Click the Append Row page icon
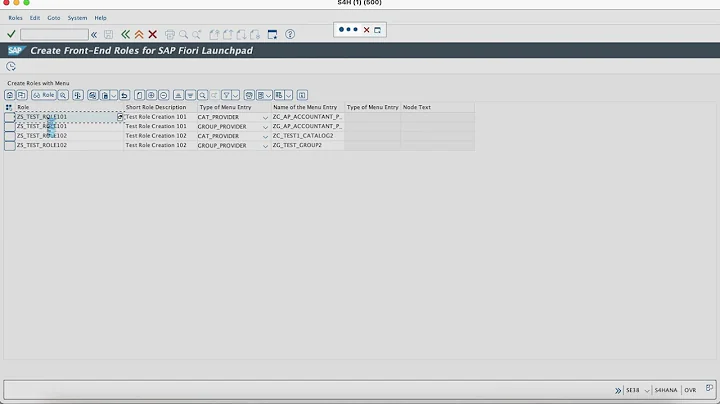This screenshot has width=720, height=404. pyautogui.click(x=139, y=95)
